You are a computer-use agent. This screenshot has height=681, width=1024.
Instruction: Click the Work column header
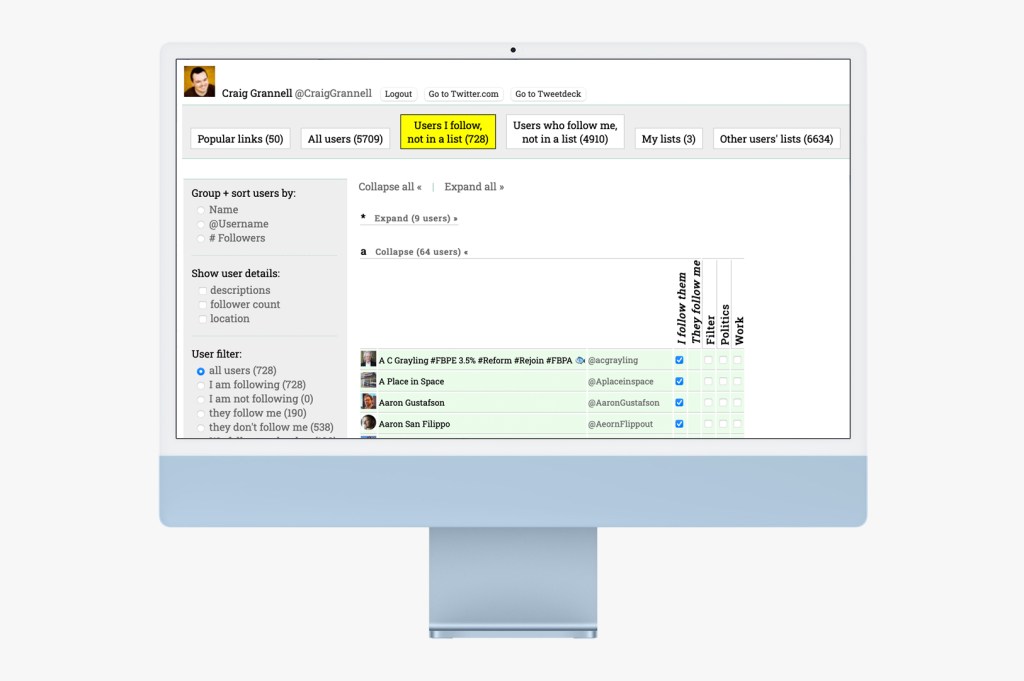point(739,330)
